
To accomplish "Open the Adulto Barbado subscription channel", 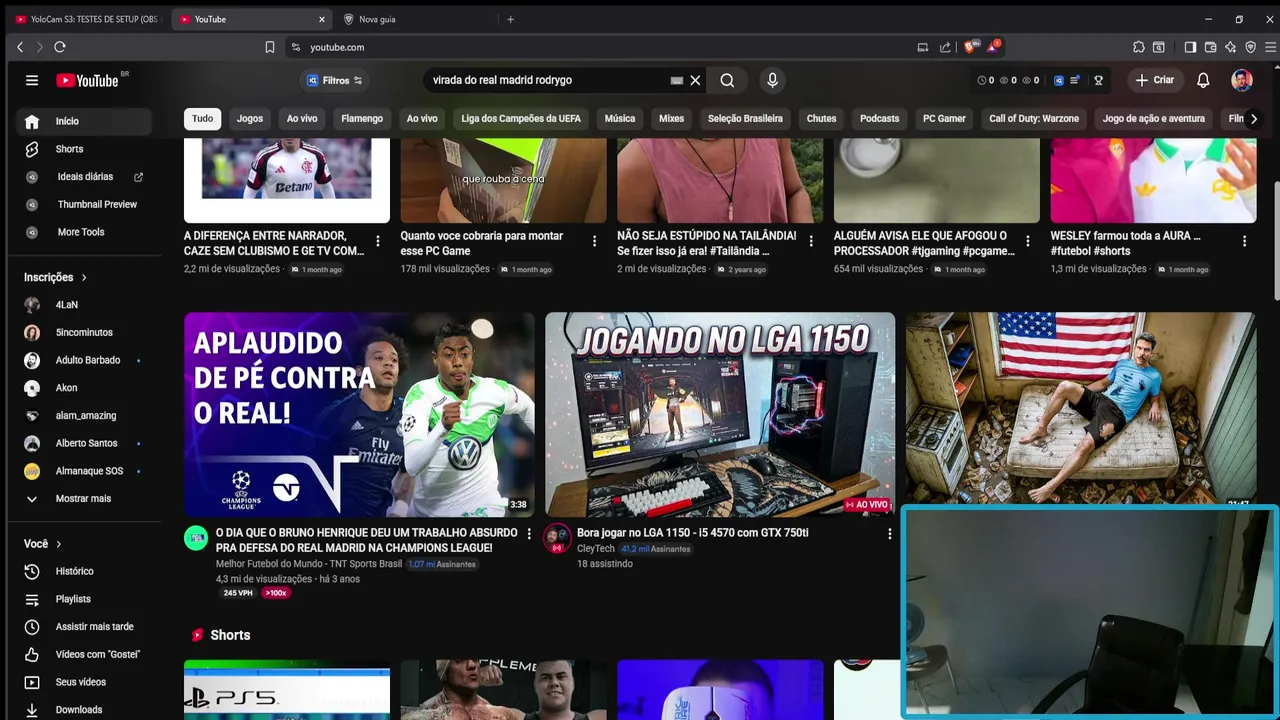I will [84, 360].
